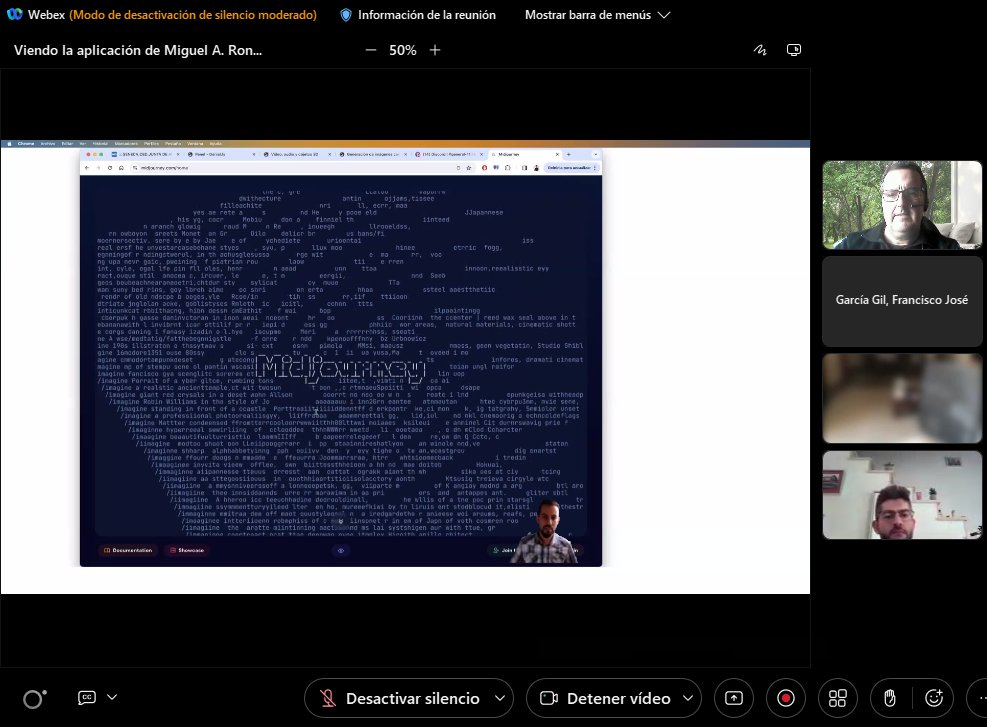Click the Discord tab in shared Chrome
The width and height of the screenshot is (987, 727).
[x=448, y=154]
